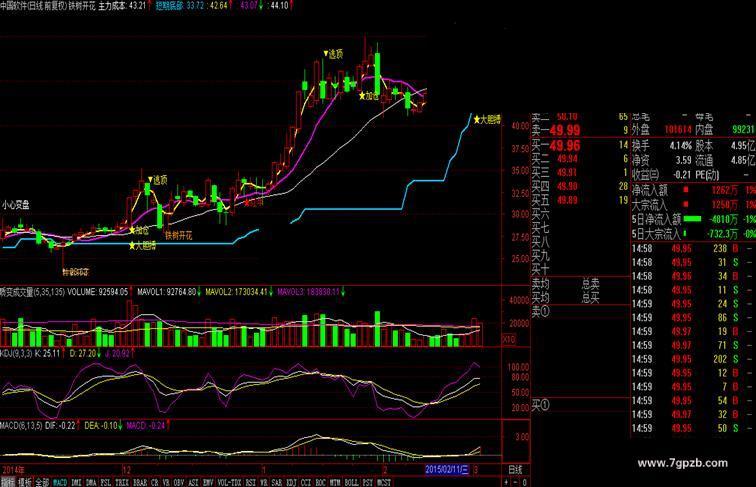The image size is (756, 487).
Task: Open the CCI indicator tab
Action: (x=306, y=482)
